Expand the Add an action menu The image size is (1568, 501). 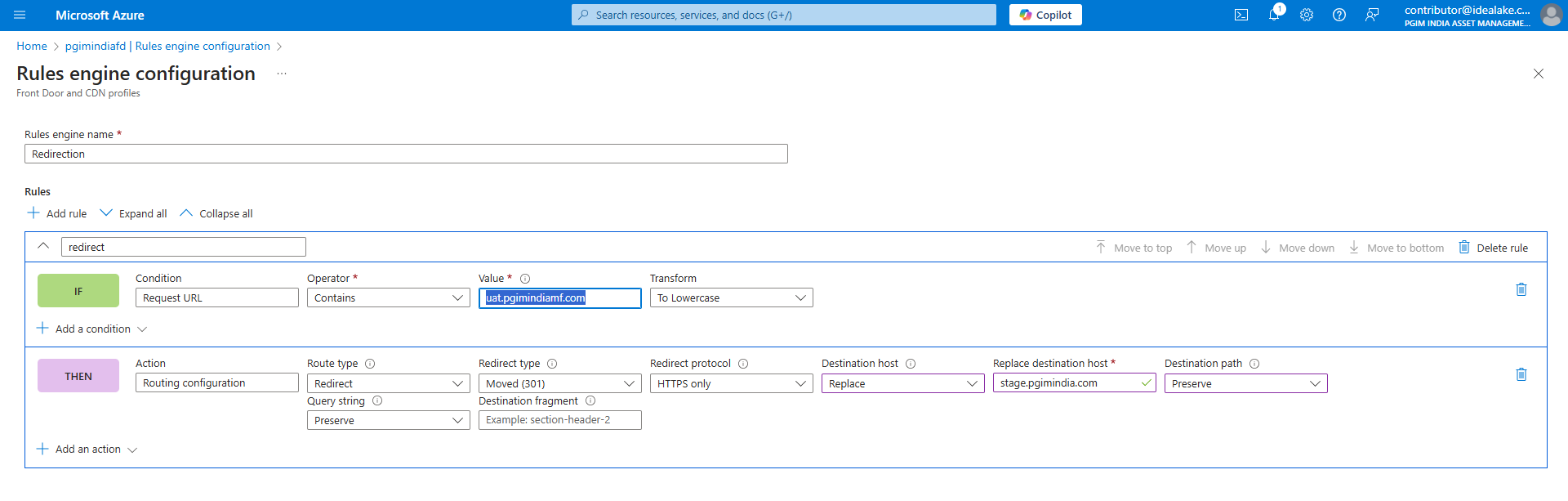[87, 449]
